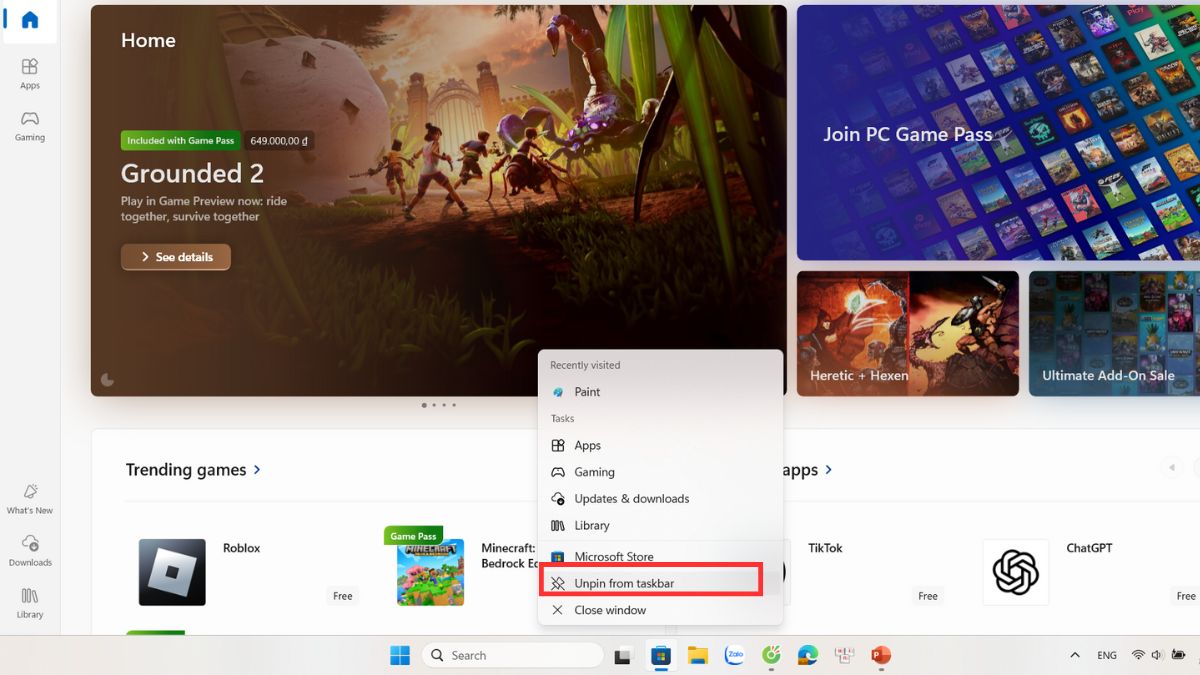Click the Minecraft Bedrock Edition game icon
The width and height of the screenshot is (1200, 675).
(430, 572)
